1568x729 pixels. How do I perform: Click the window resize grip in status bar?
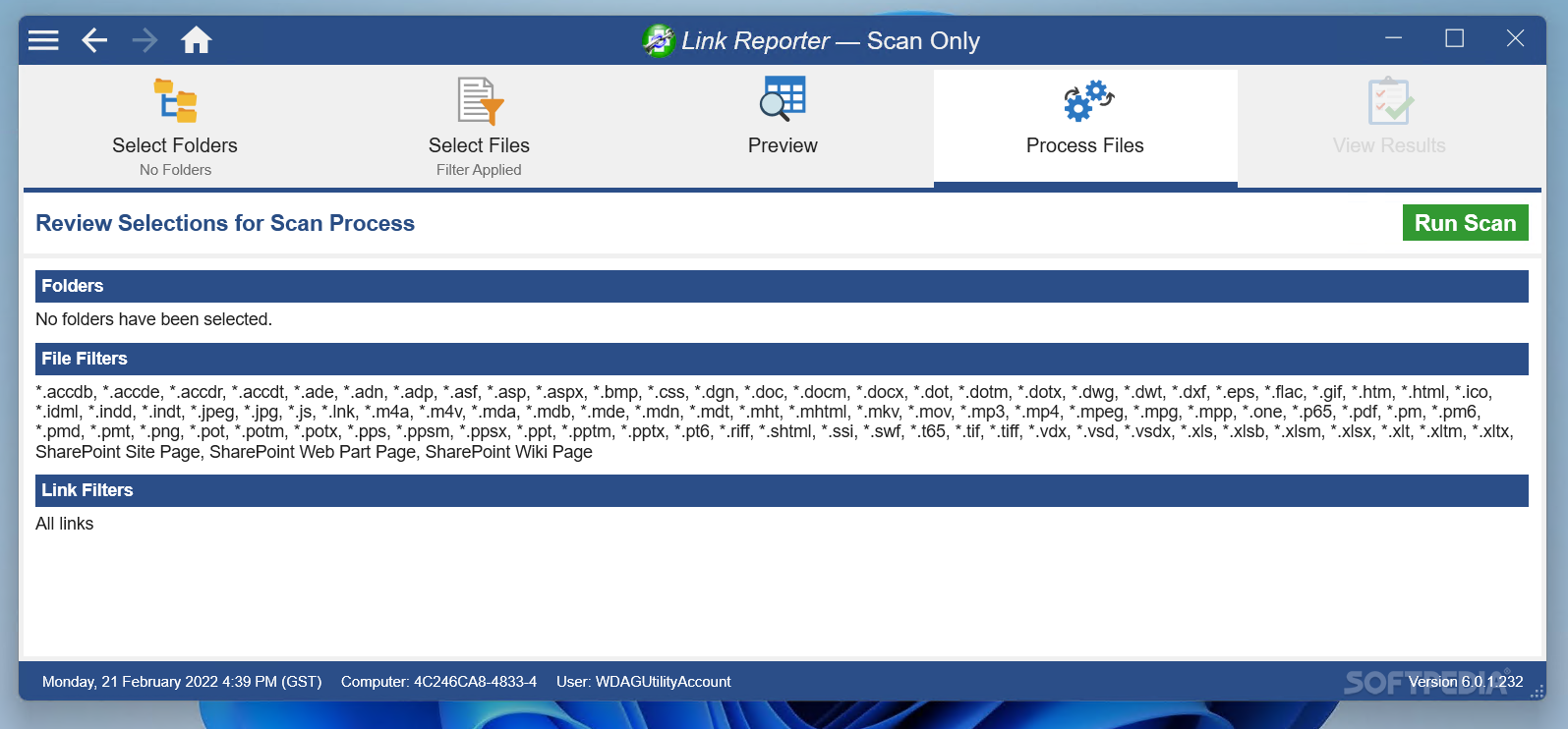pos(1537,691)
